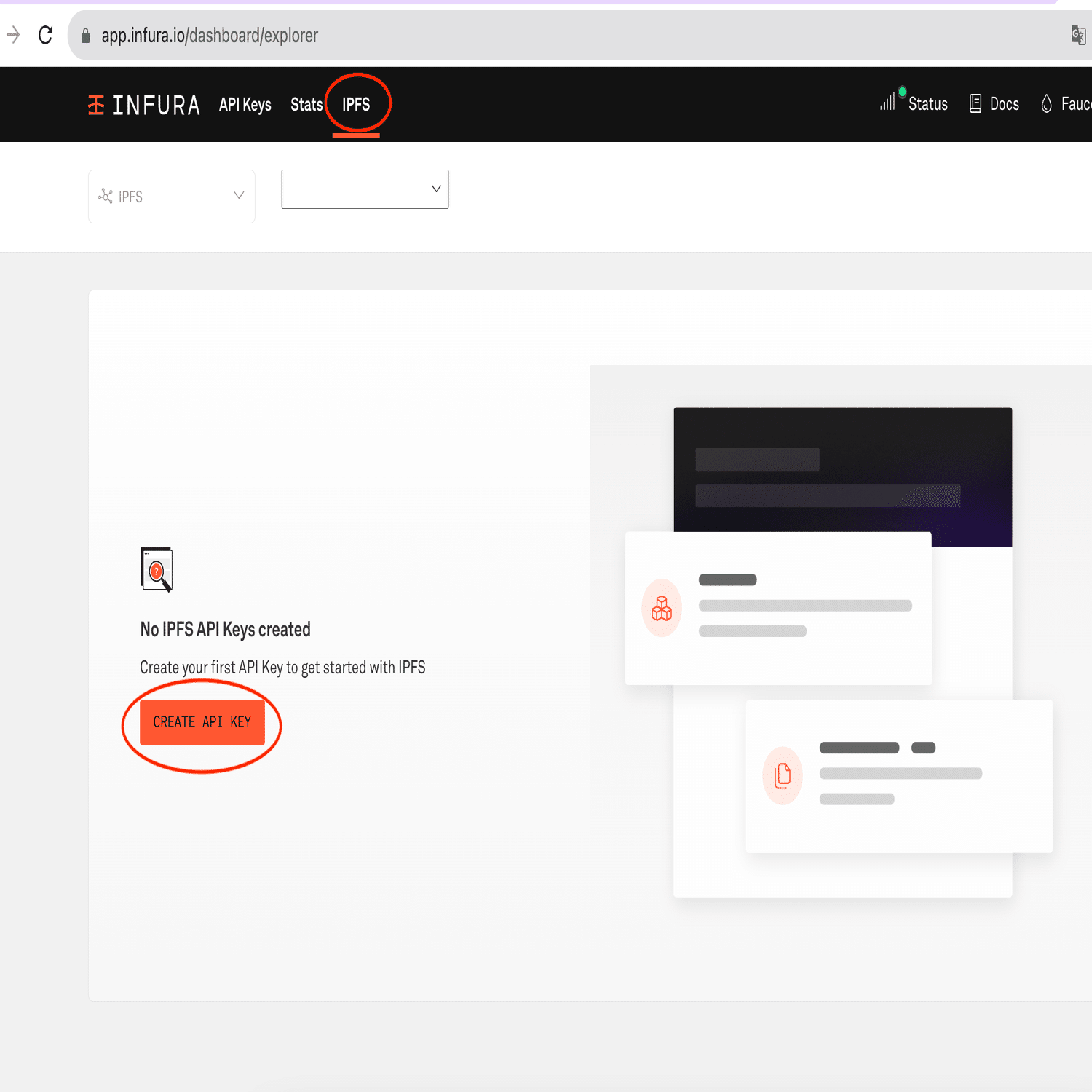Switch to the IPFS tab
Image resolution: width=1092 pixels, height=1092 pixels.
[356, 105]
